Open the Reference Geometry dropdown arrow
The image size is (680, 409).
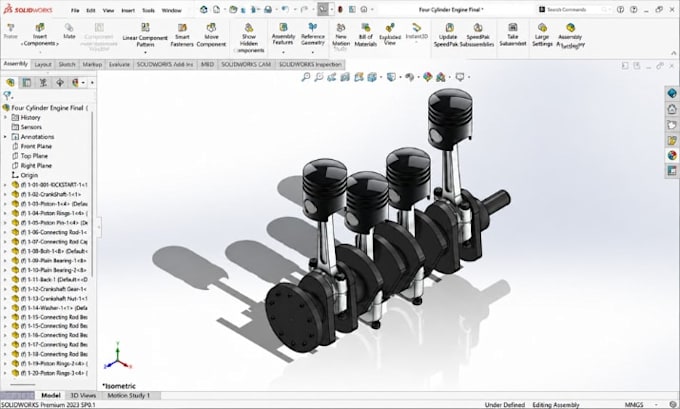[313, 52]
